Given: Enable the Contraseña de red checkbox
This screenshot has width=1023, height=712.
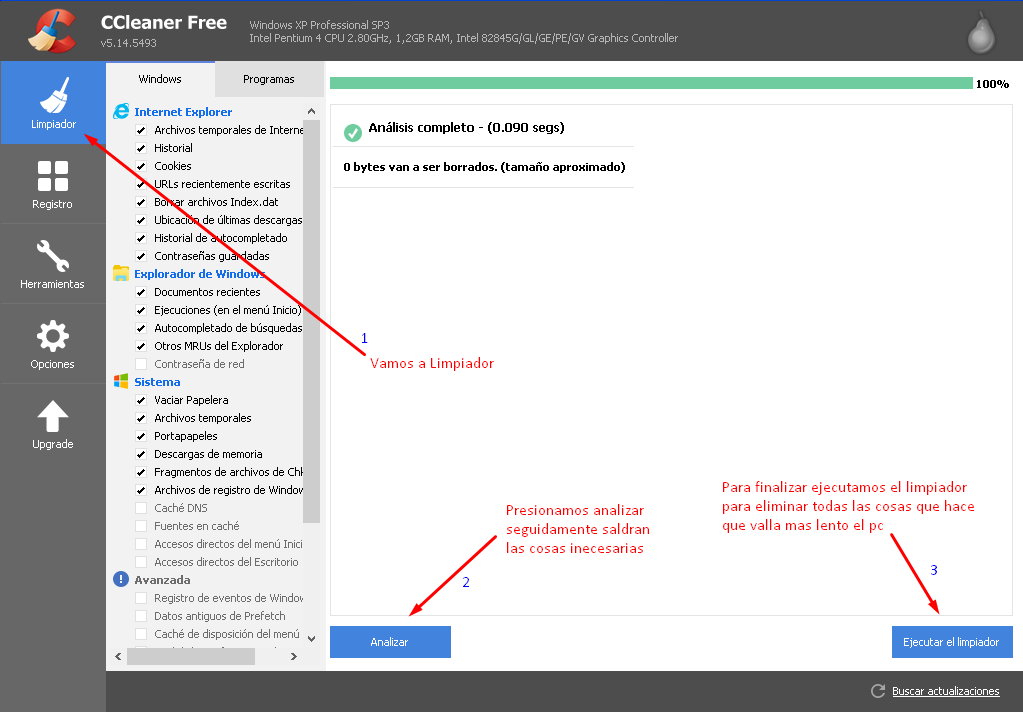Looking at the screenshot, I should (141, 364).
